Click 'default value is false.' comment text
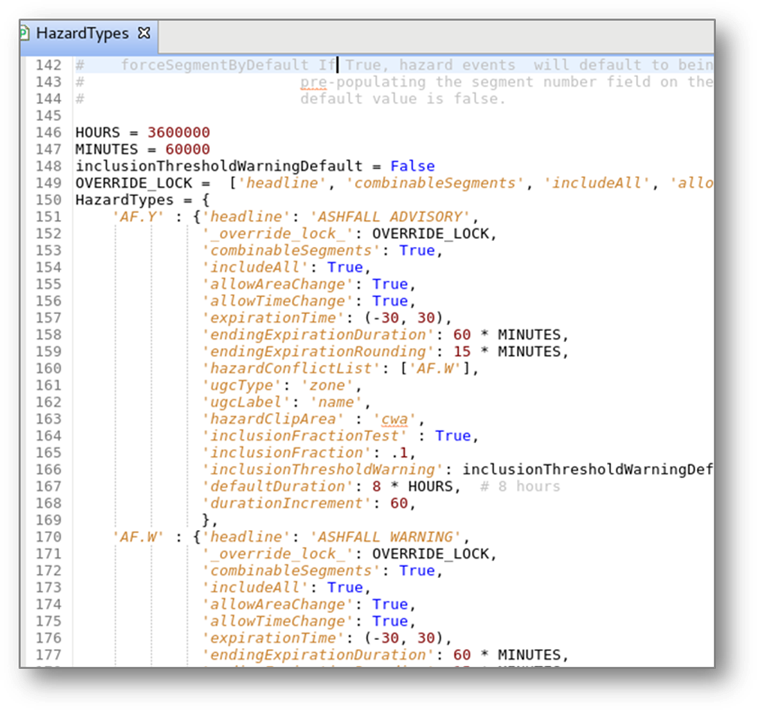 402,98
